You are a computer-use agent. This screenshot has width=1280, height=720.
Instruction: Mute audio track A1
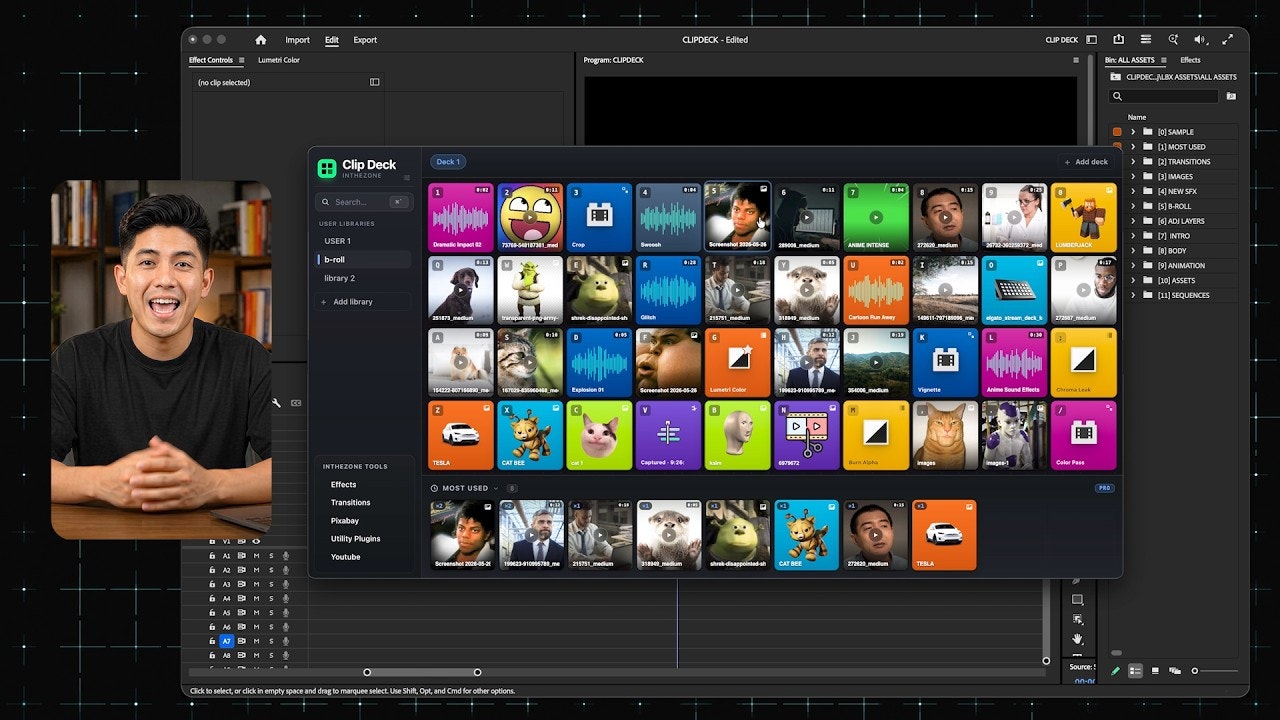click(256, 555)
